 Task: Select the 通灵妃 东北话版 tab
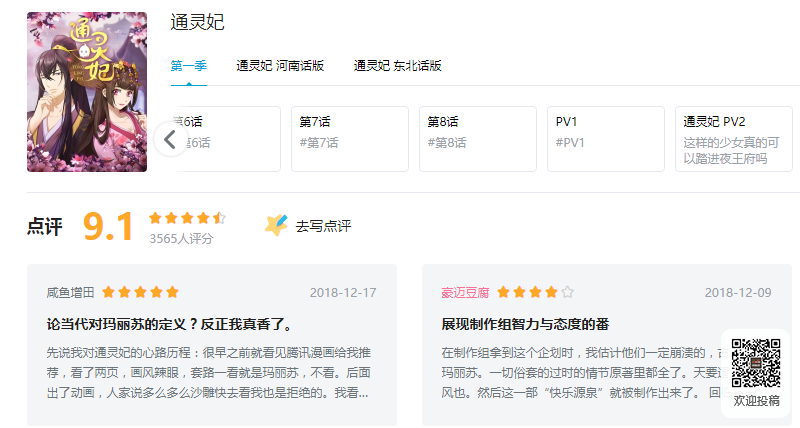tap(397, 66)
